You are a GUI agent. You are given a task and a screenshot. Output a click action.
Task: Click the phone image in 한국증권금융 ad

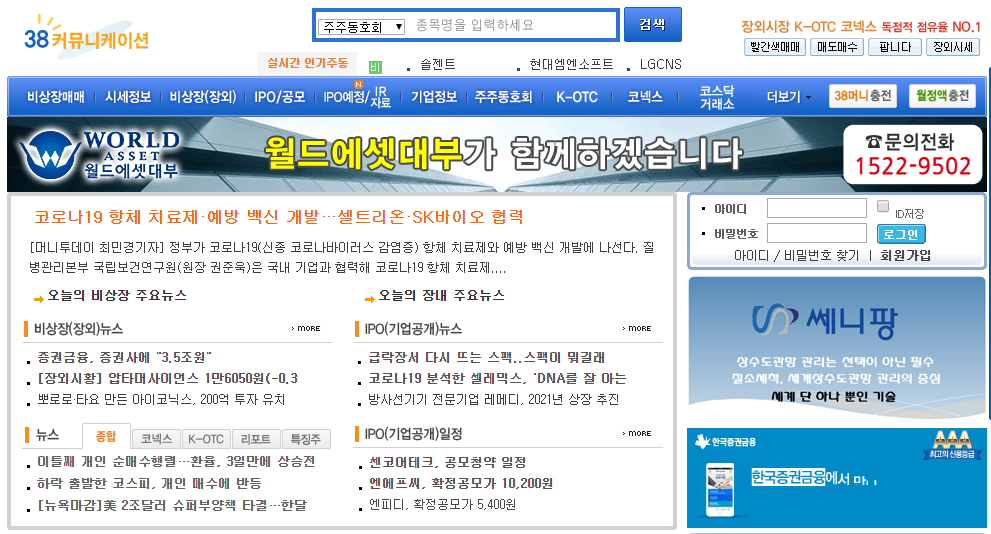720,489
